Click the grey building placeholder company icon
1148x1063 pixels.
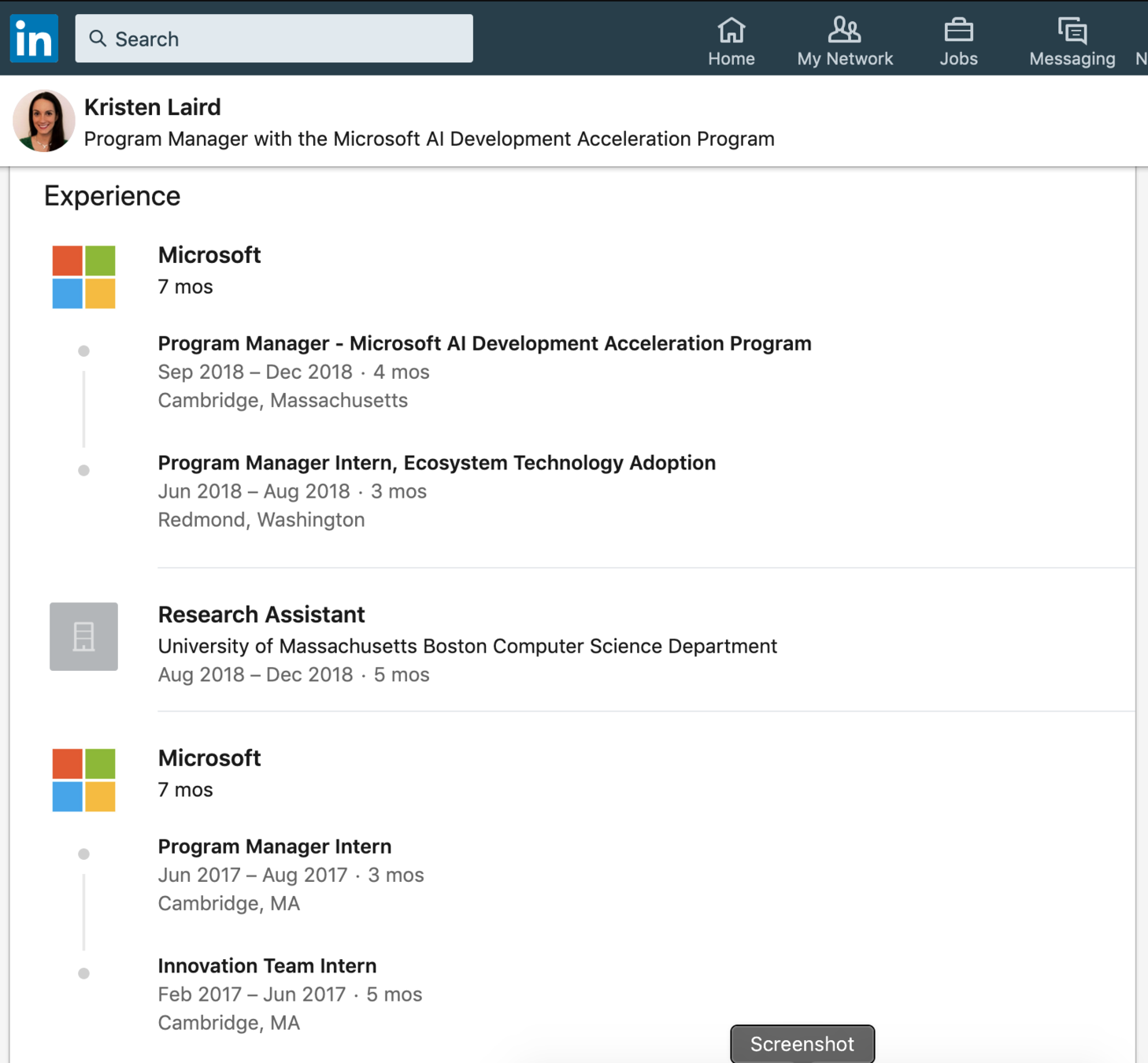(83, 636)
